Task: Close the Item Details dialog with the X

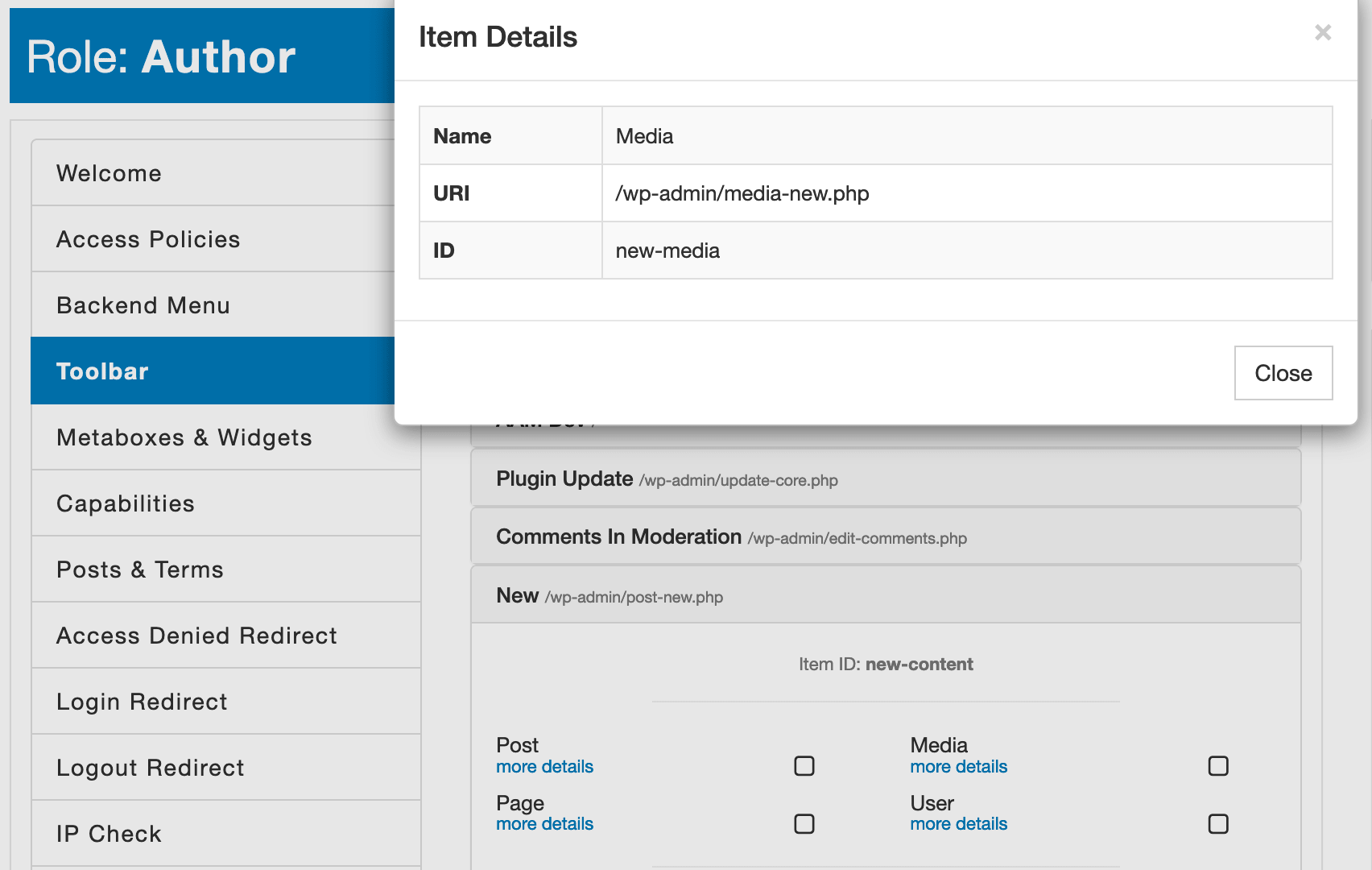Action: click(1322, 32)
